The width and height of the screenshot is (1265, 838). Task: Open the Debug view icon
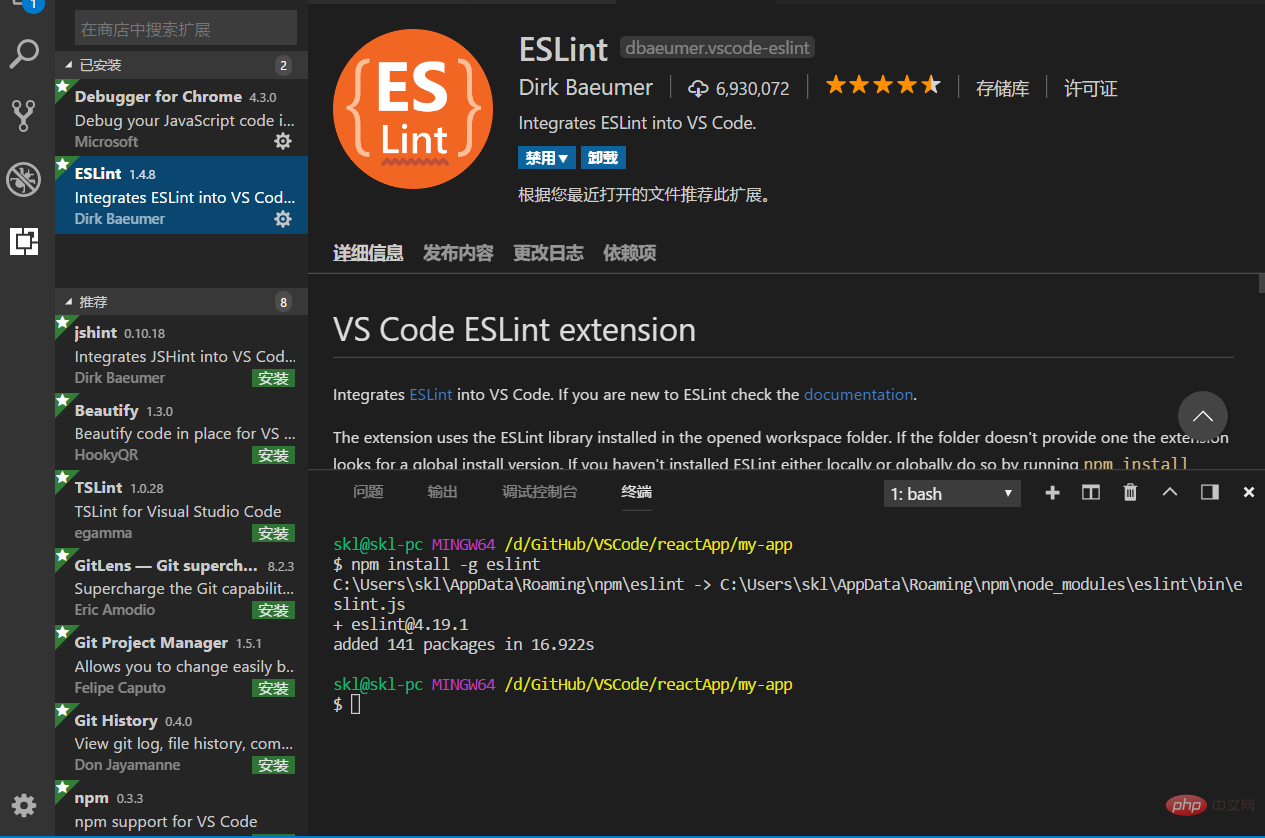pos(24,179)
